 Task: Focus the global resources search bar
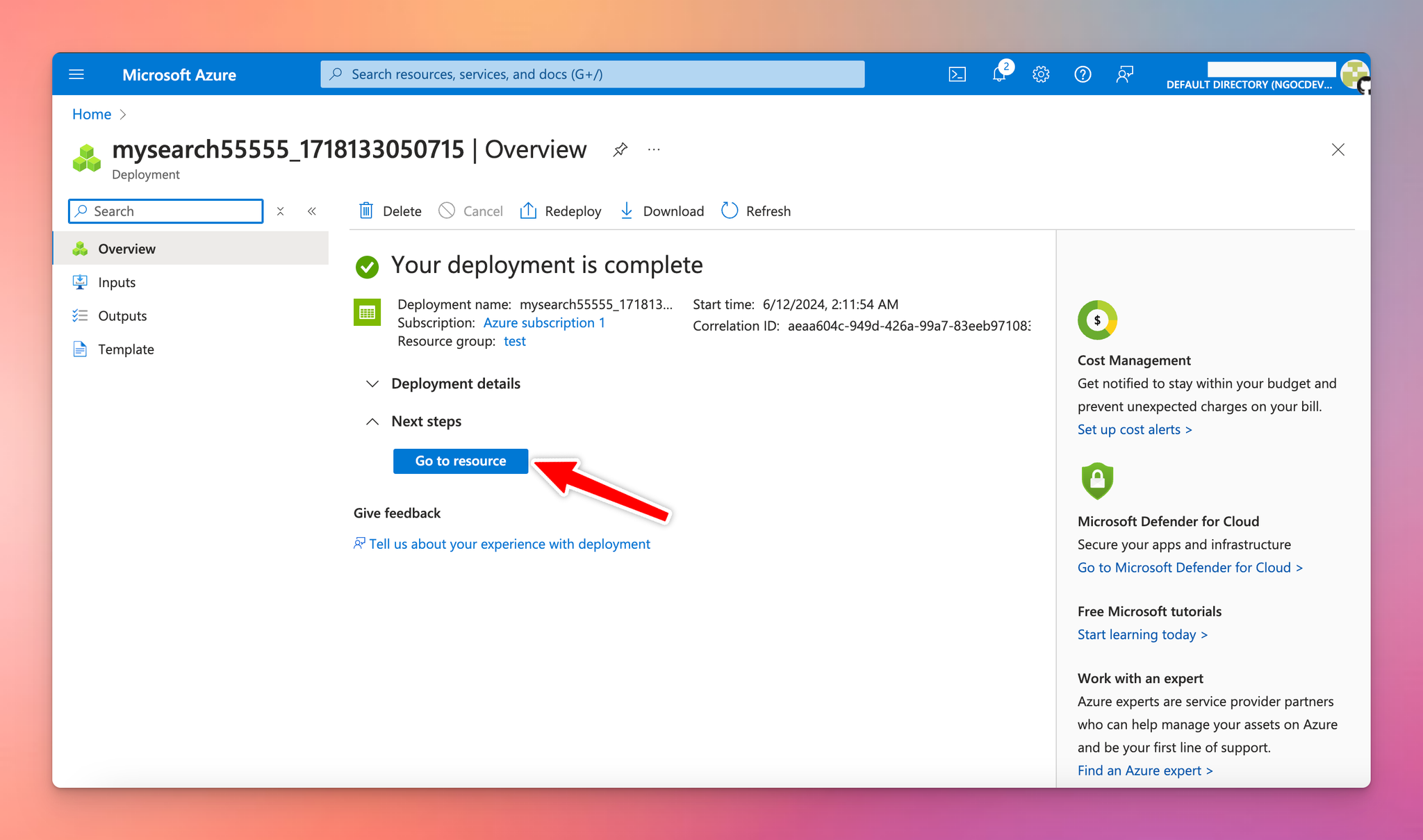click(592, 74)
